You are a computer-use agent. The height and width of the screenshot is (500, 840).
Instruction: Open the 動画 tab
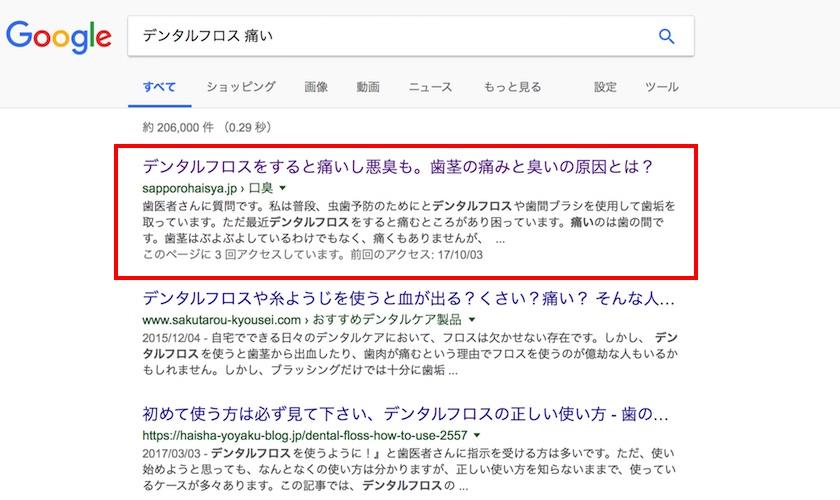[368, 87]
